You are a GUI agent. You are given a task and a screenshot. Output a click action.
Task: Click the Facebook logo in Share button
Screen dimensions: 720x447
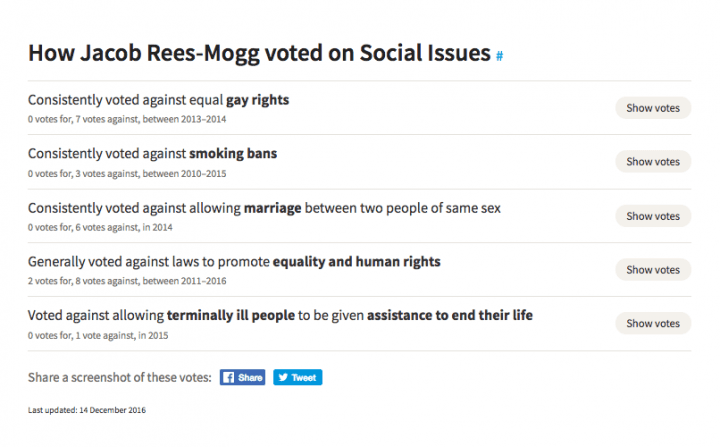click(x=228, y=377)
